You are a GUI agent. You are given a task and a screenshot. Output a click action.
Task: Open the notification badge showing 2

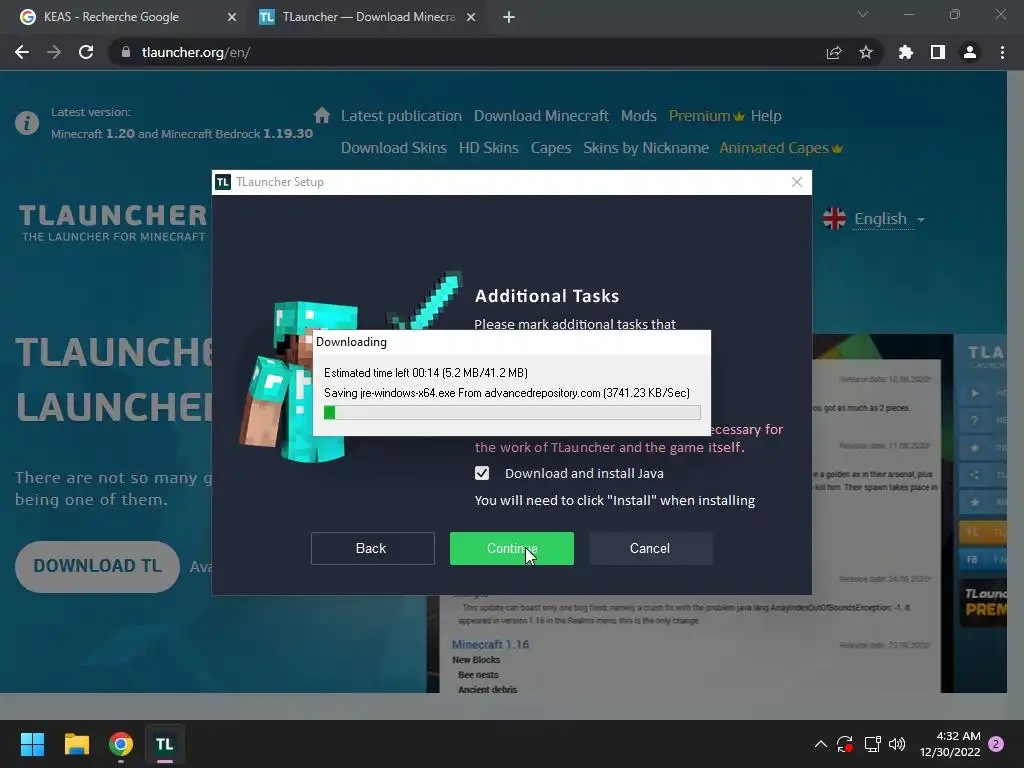tap(996, 744)
